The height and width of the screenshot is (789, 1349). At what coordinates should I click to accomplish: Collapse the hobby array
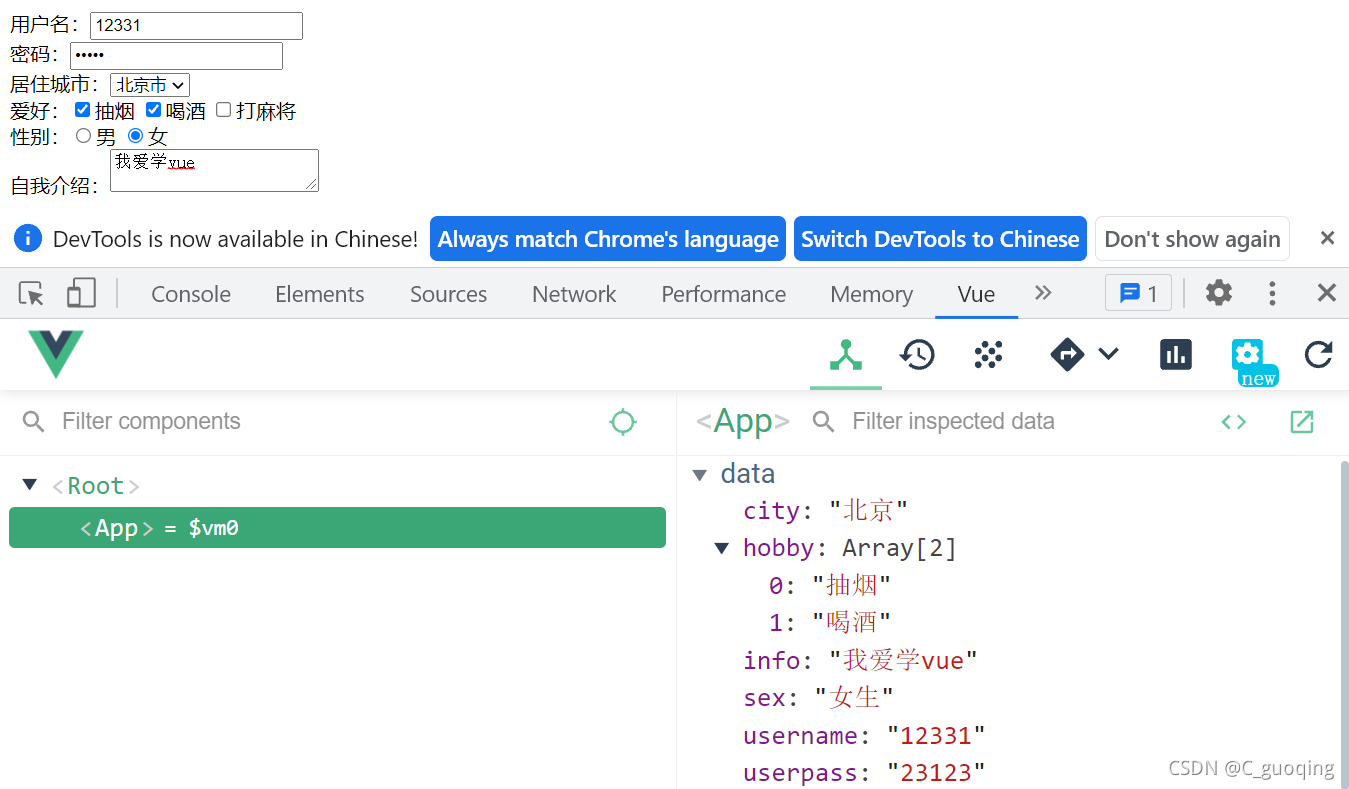pos(722,548)
